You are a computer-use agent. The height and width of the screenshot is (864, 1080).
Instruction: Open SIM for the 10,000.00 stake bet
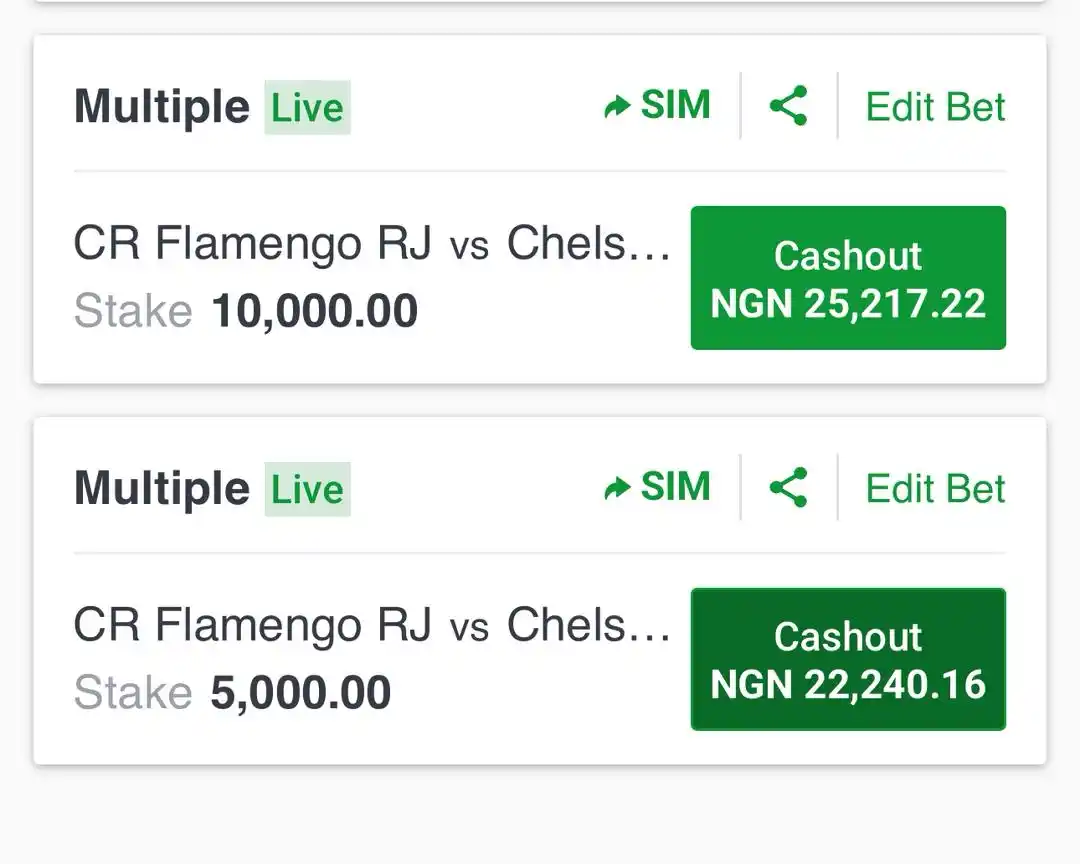point(657,105)
